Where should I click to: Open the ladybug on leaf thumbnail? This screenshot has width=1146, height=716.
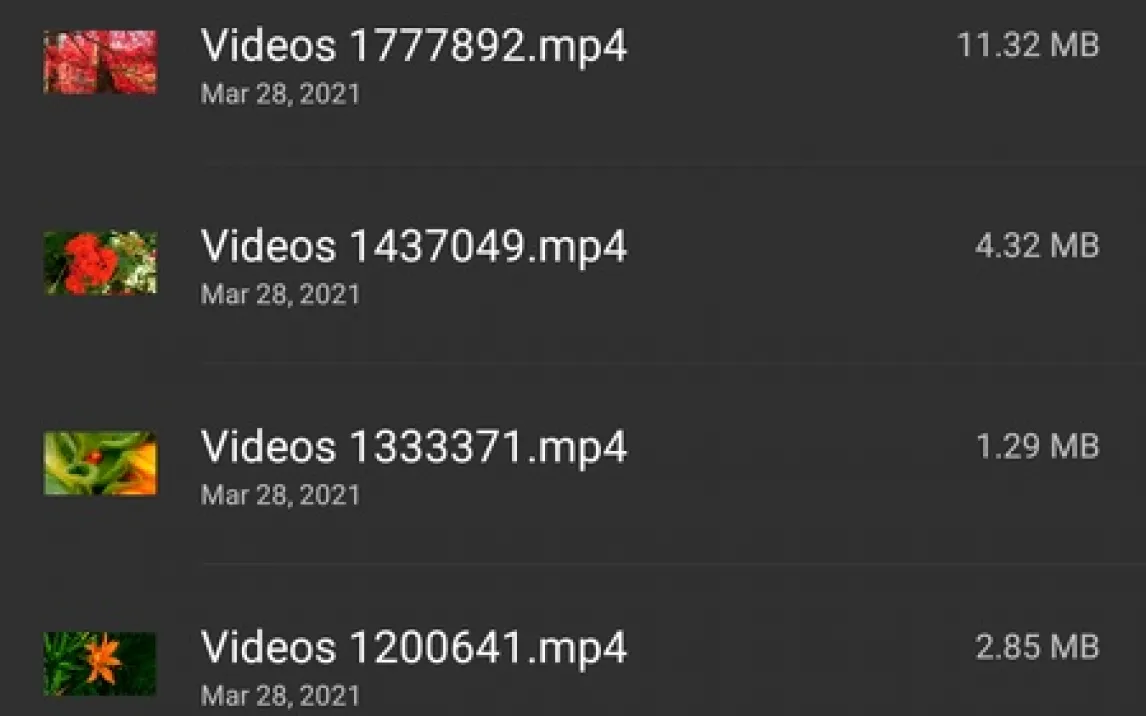click(100, 463)
